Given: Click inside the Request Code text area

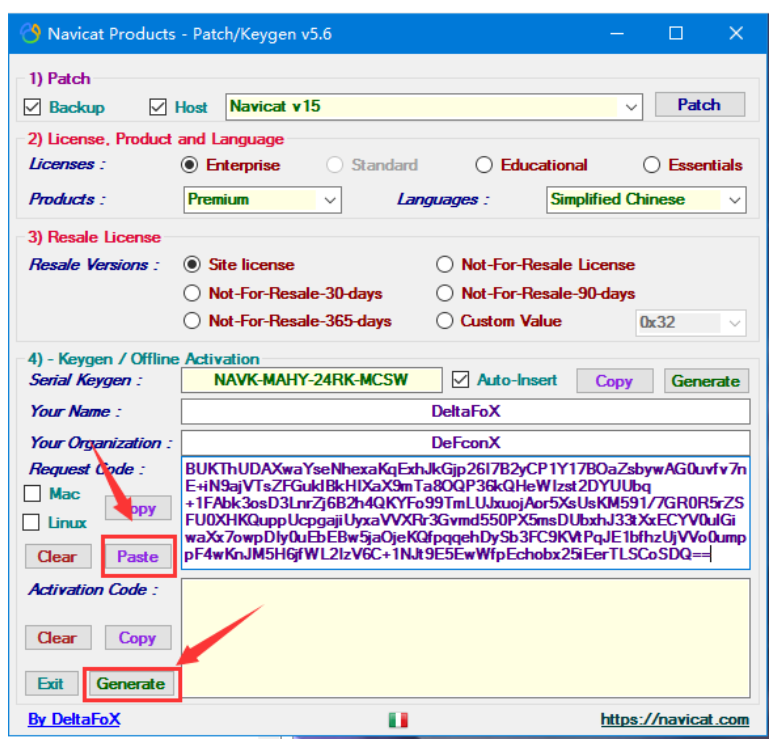Looking at the screenshot, I should coord(465,513).
